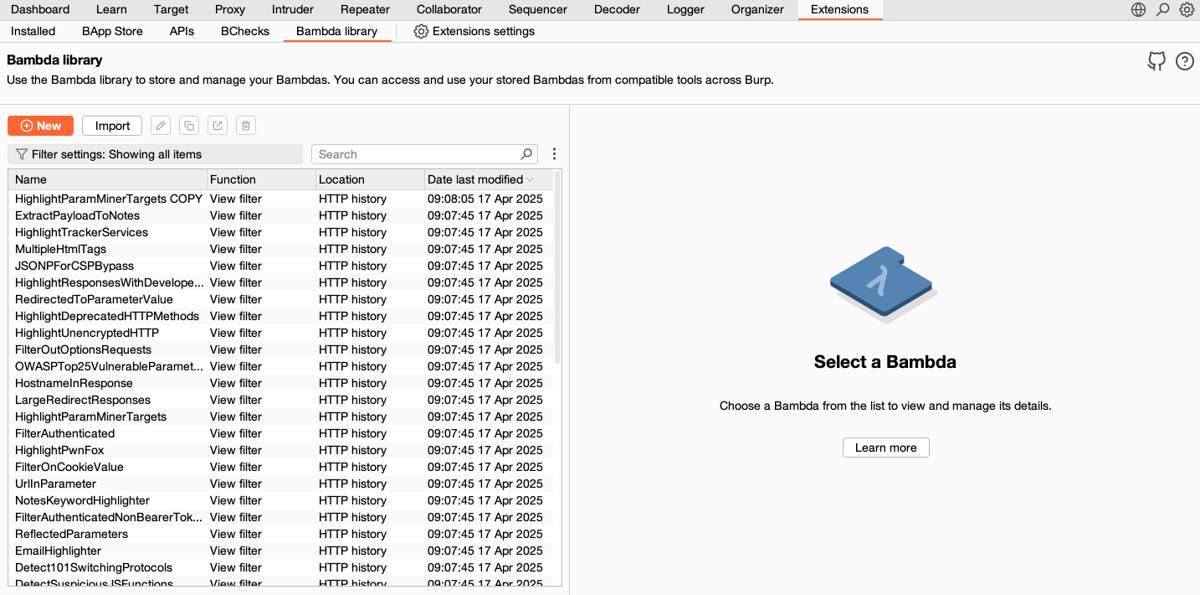This screenshot has width=1200, height=595.
Task: Select the Decoder tab
Action: pos(617,10)
